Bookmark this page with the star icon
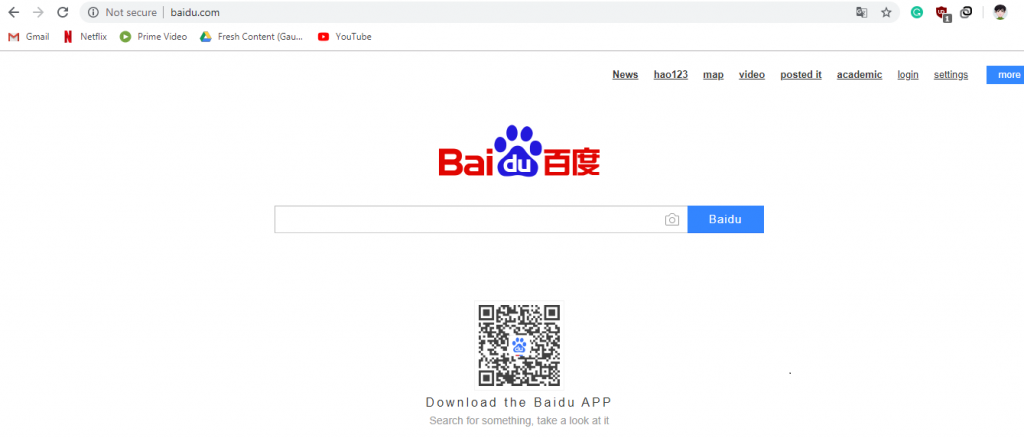The height and width of the screenshot is (438, 1024). (886, 12)
